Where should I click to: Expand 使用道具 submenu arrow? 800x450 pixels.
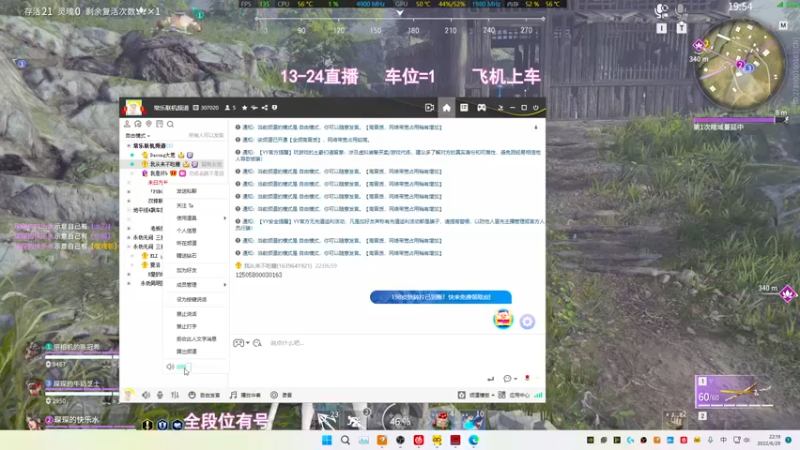(224, 218)
